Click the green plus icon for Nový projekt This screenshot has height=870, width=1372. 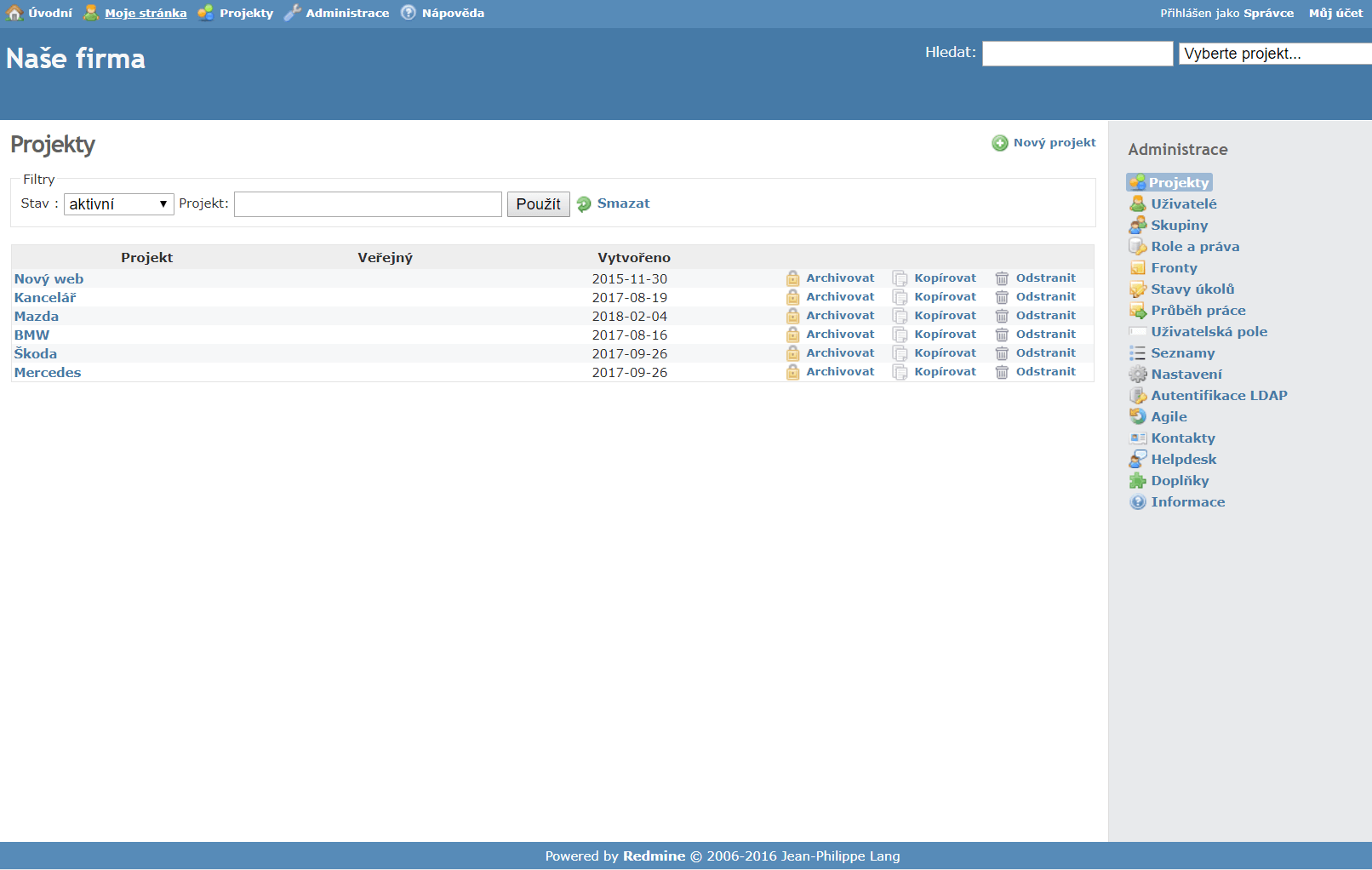tap(1000, 143)
